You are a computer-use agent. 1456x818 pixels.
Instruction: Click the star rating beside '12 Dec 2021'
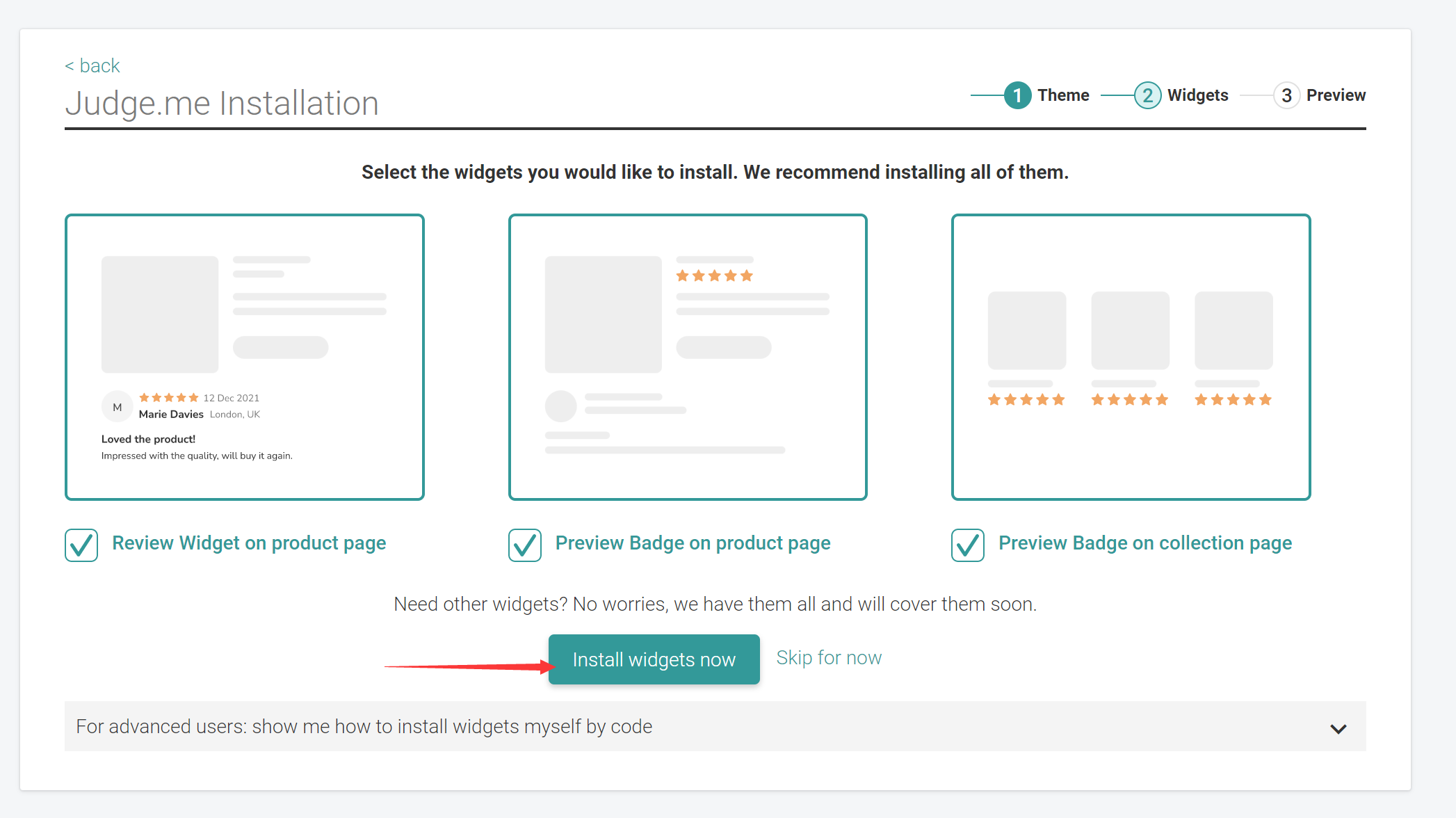169,398
